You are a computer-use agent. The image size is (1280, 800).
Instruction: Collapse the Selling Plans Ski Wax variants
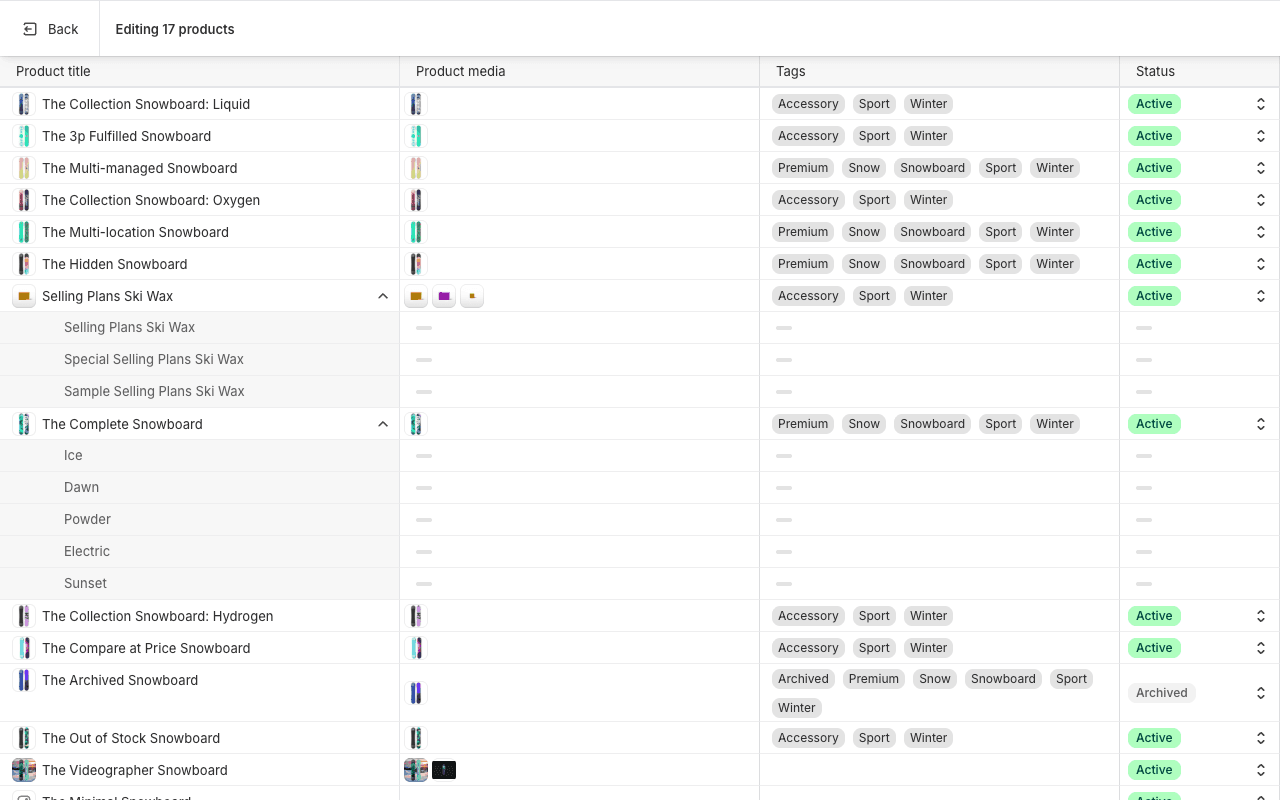[x=383, y=296]
